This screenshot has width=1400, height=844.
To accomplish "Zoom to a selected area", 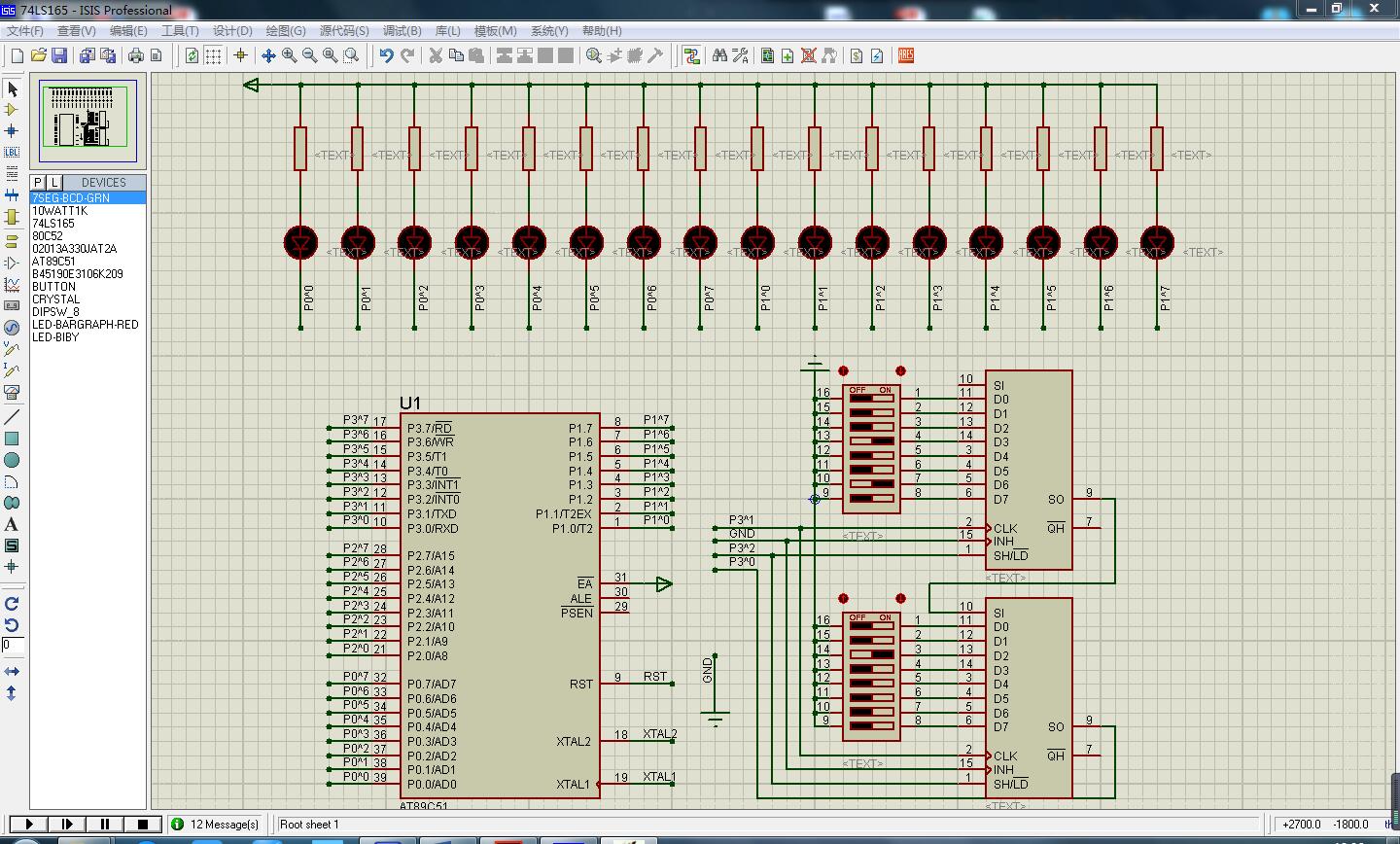I will [351, 55].
